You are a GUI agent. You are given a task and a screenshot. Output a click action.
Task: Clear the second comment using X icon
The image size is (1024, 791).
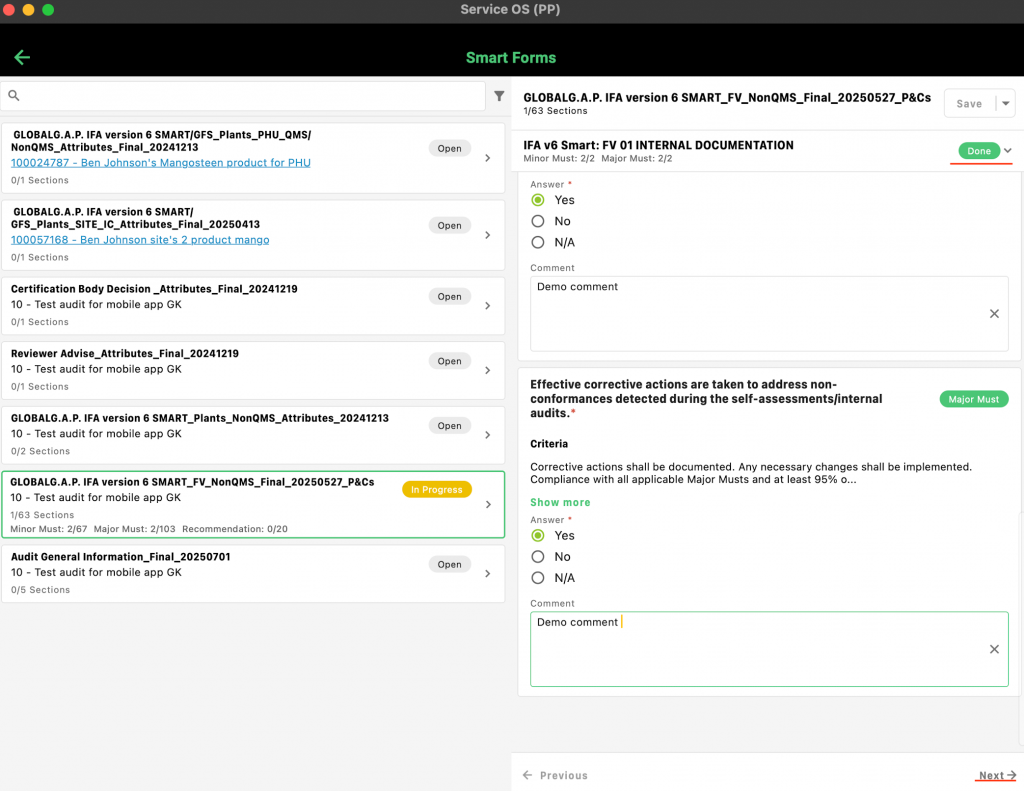point(994,649)
